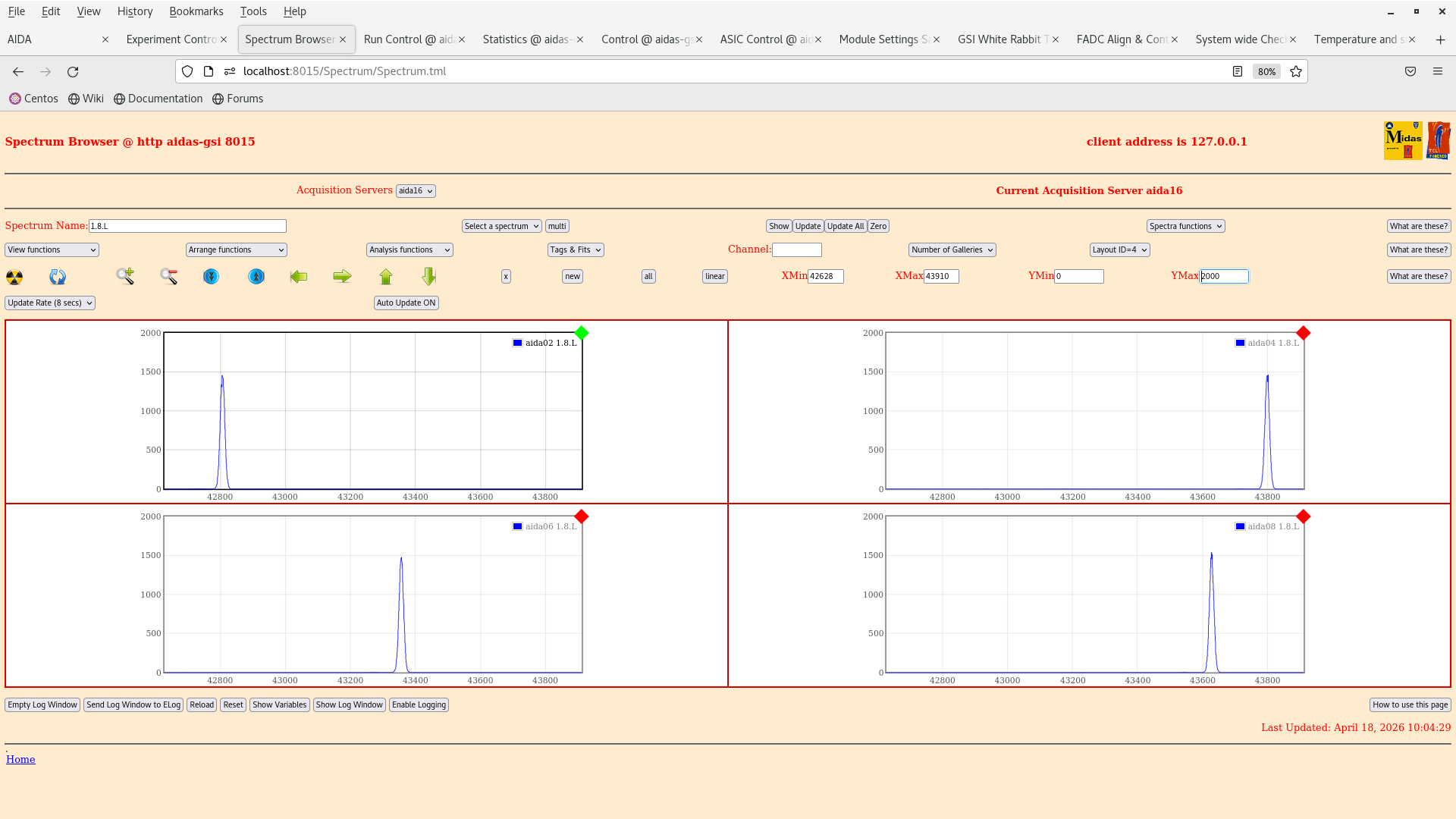Open the Acquisition Servers aida16 dropdown
Screen dimensions: 1456x819
pyautogui.click(x=416, y=191)
